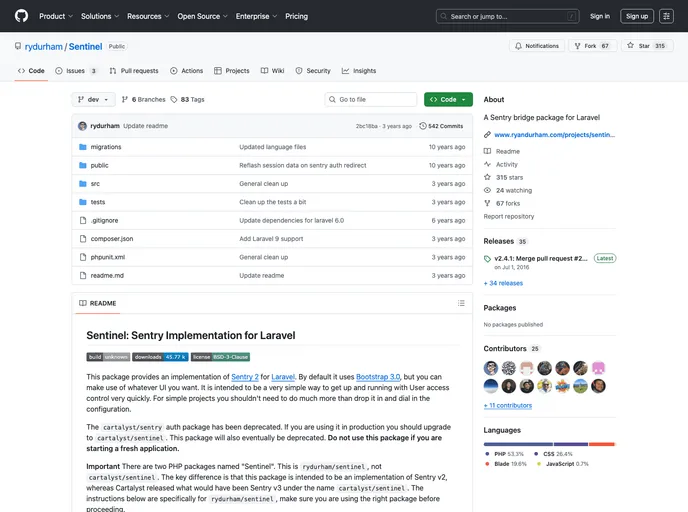Visit the Pricing page
This screenshot has height=512, width=688.
(x=296, y=16)
